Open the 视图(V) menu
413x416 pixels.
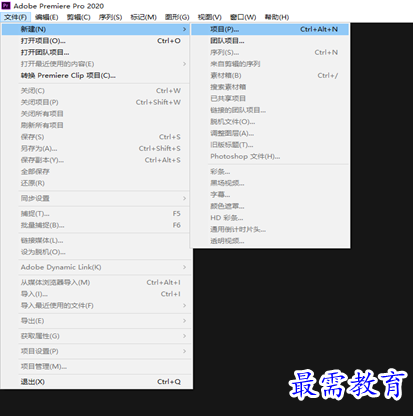209,17
